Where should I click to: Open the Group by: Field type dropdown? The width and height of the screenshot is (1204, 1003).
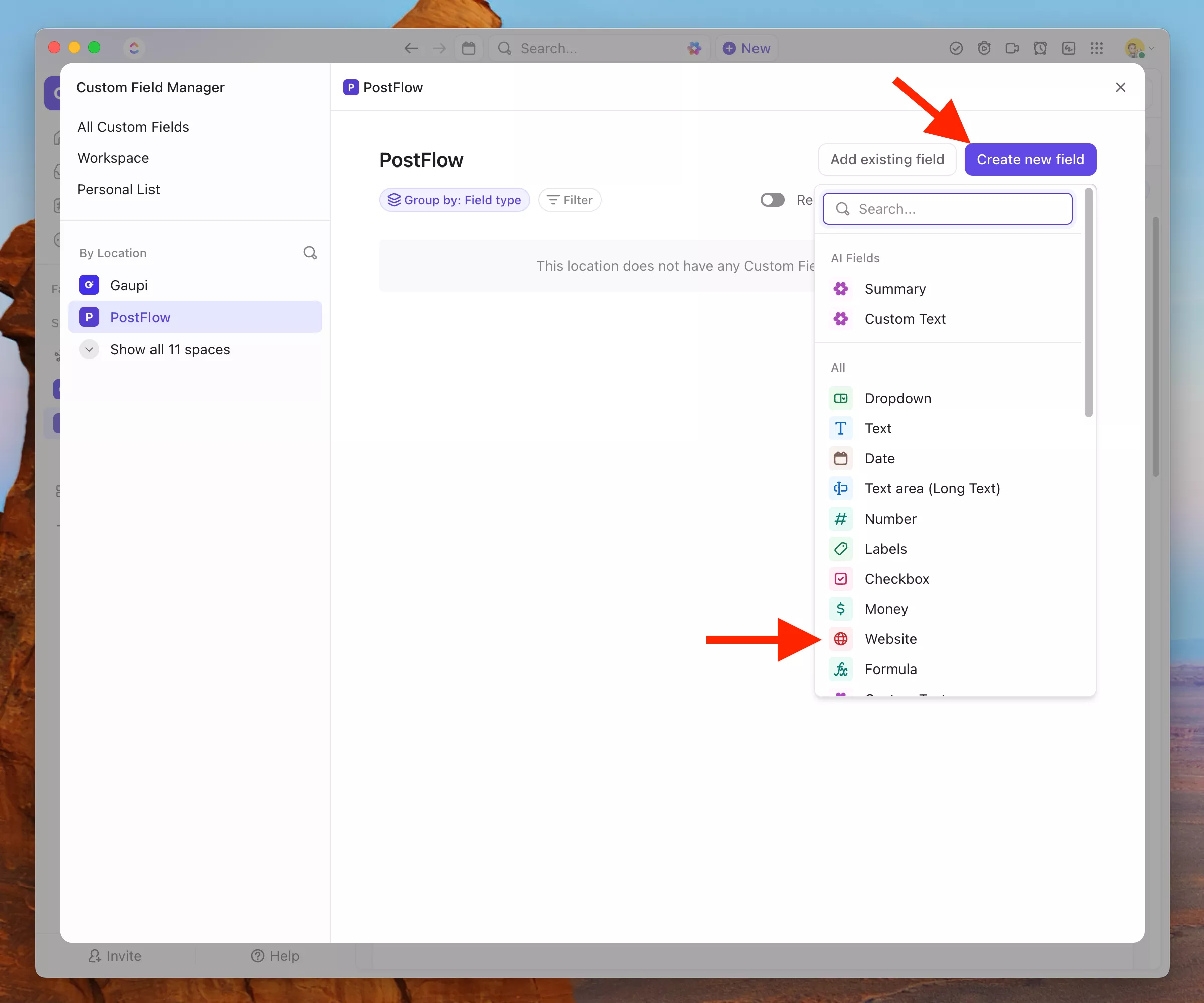pyautogui.click(x=454, y=200)
